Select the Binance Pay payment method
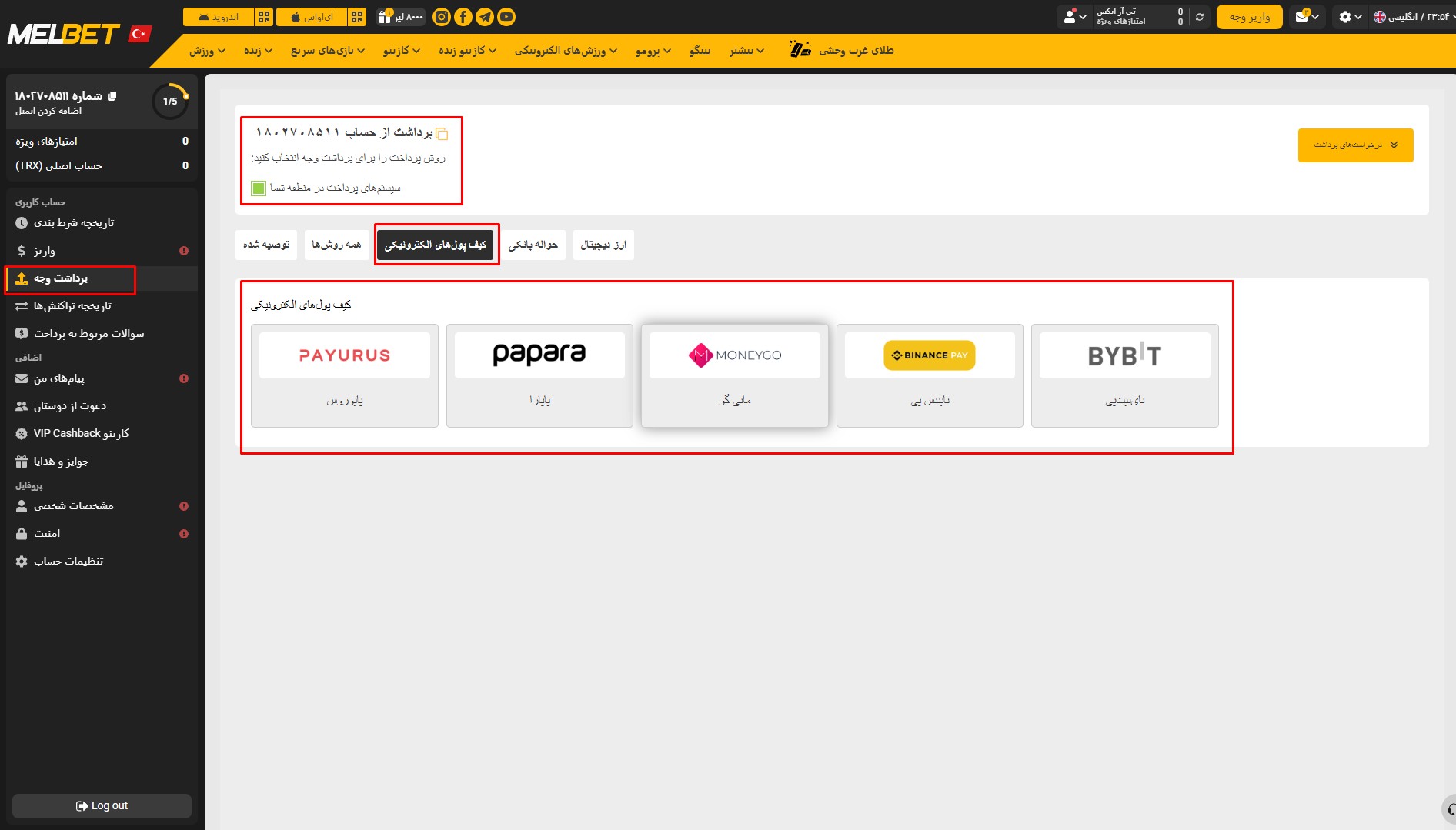 pyautogui.click(x=930, y=375)
